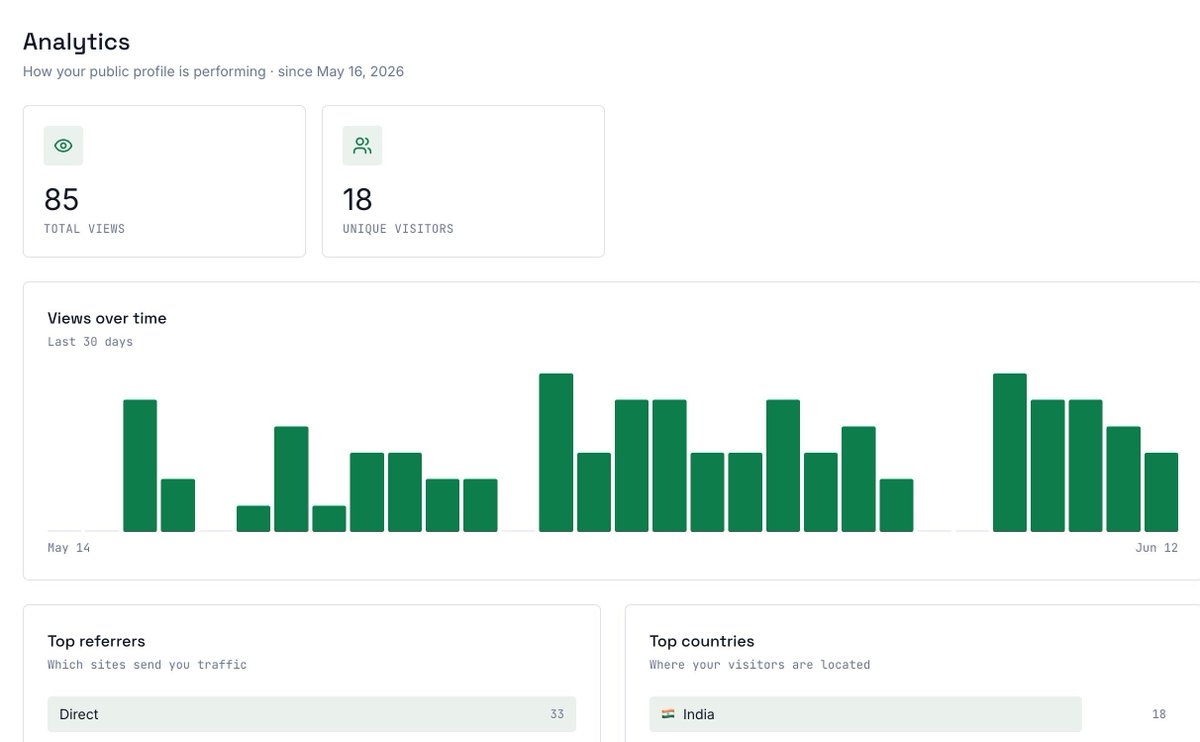Screen dimensions: 1200x742
Task: Click the 'Top referrers' heading
Action: point(96,641)
